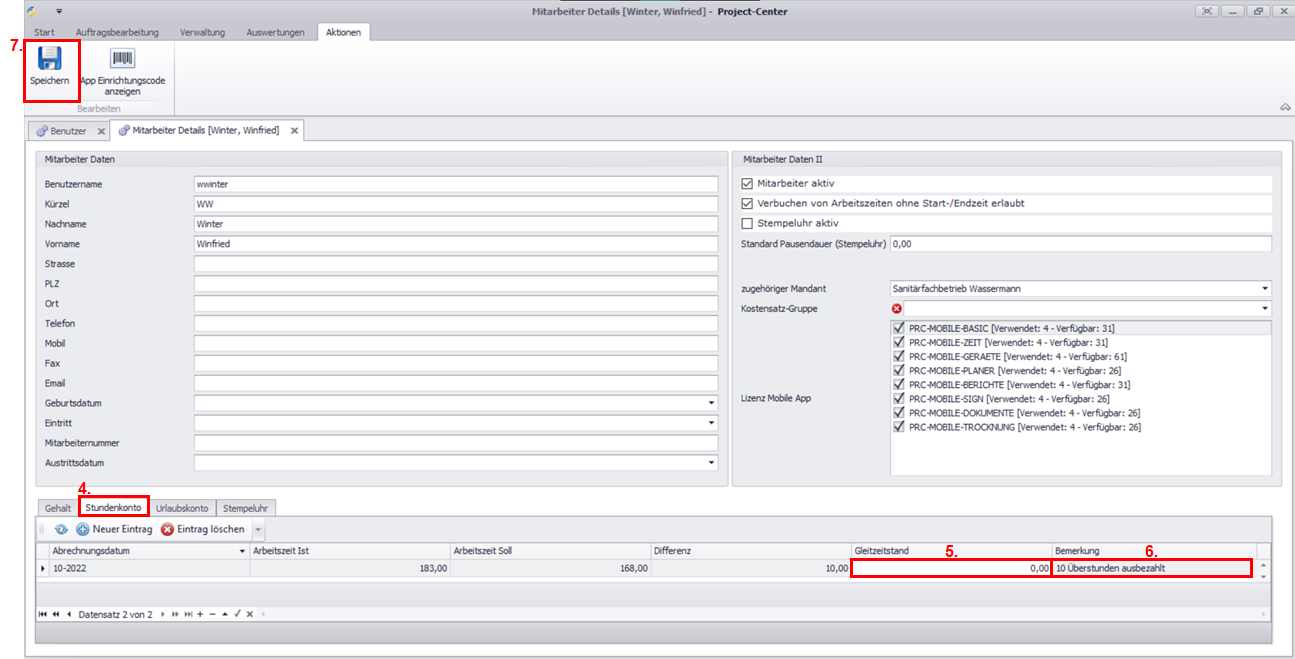Click the Speichern floppy disk icon
Viewport: 1295px width, 659px height.
point(50,59)
